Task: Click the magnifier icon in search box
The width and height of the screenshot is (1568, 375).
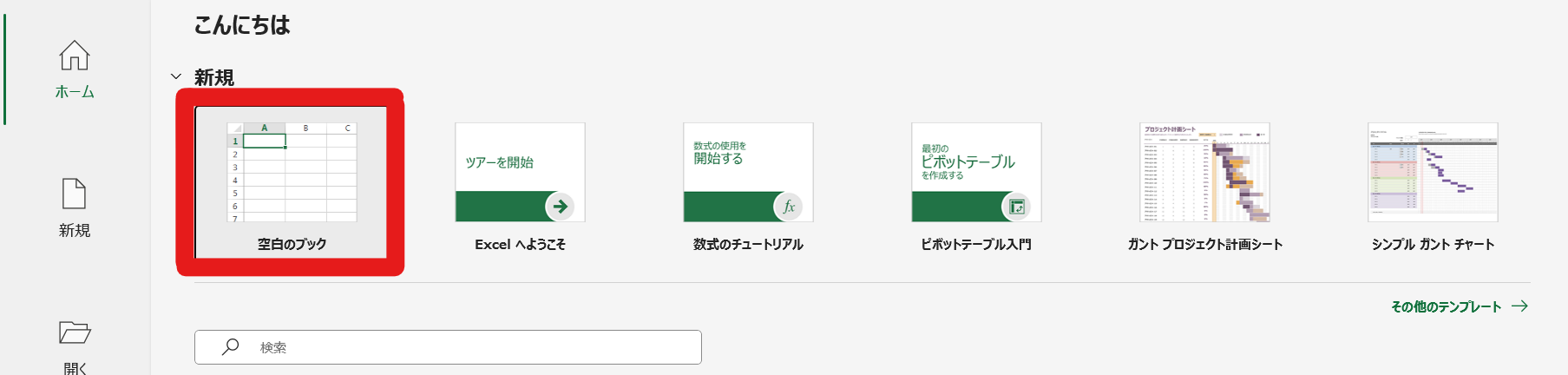Action: click(x=230, y=346)
